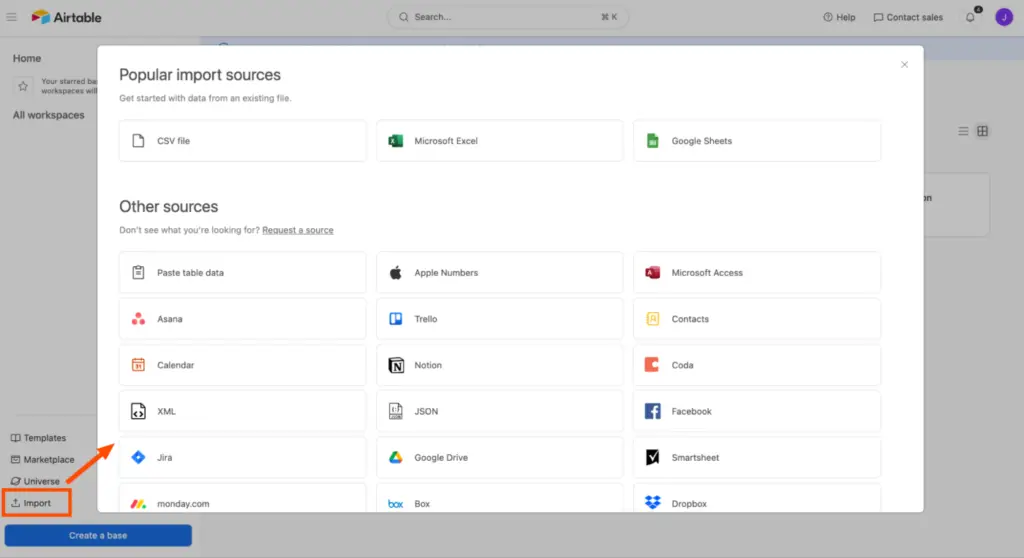Select Jira as import source

[x=242, y=457]
